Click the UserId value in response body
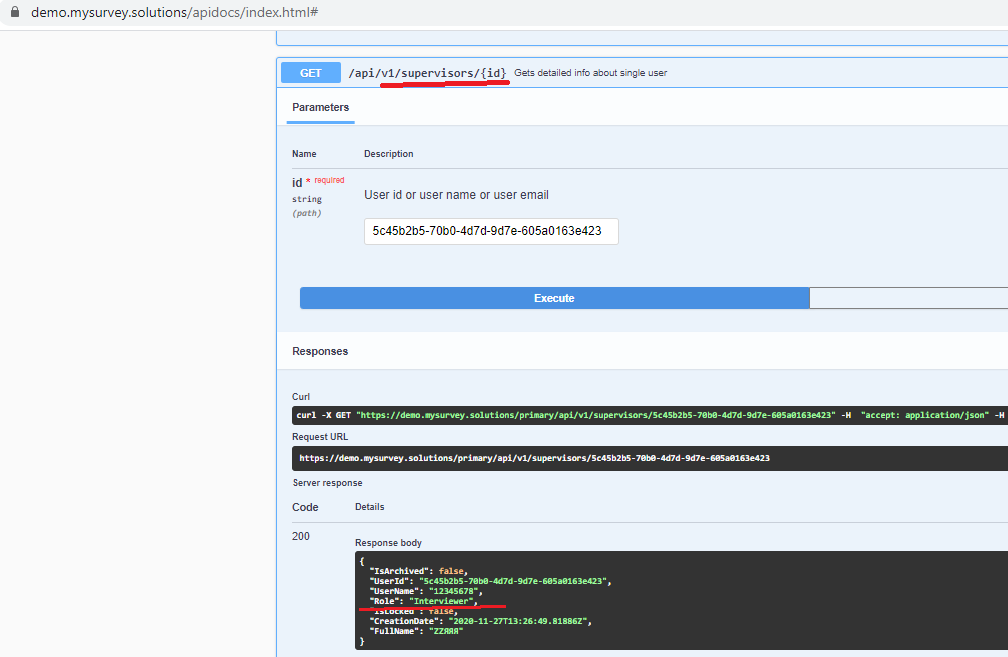Screen dimensions: 1008x657 [512, 581]
